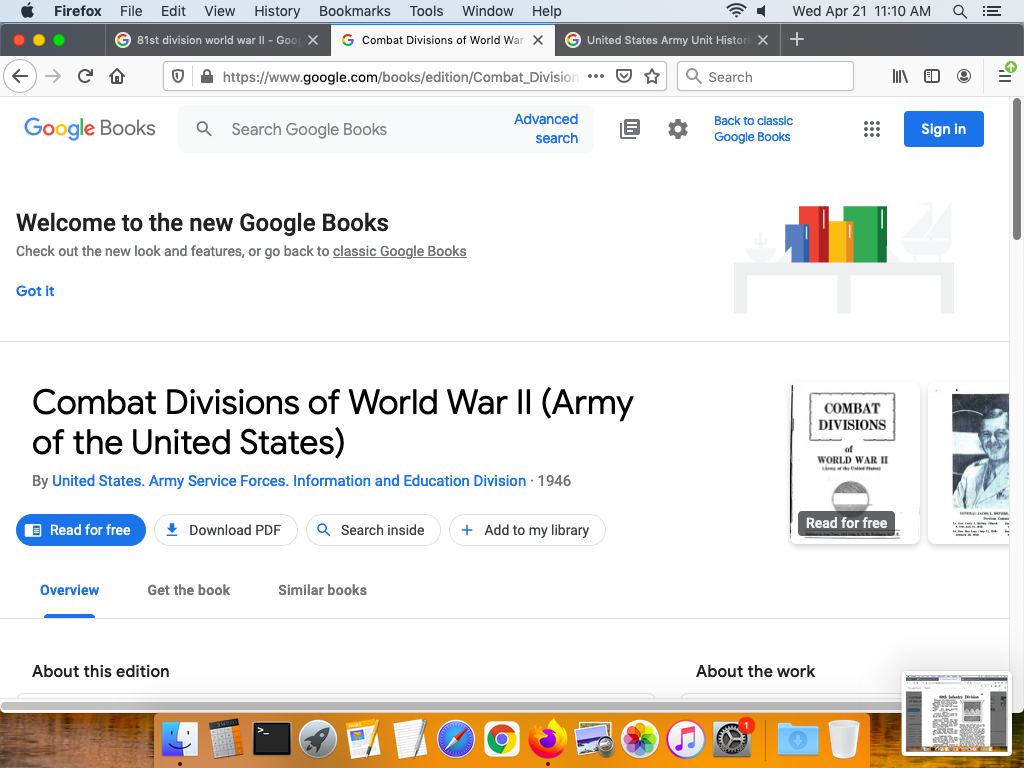Image resolution: width=1024 pixels, height=768 pixels.
Task: Click the Save to Pocket icon
Action: click(624, 77)
